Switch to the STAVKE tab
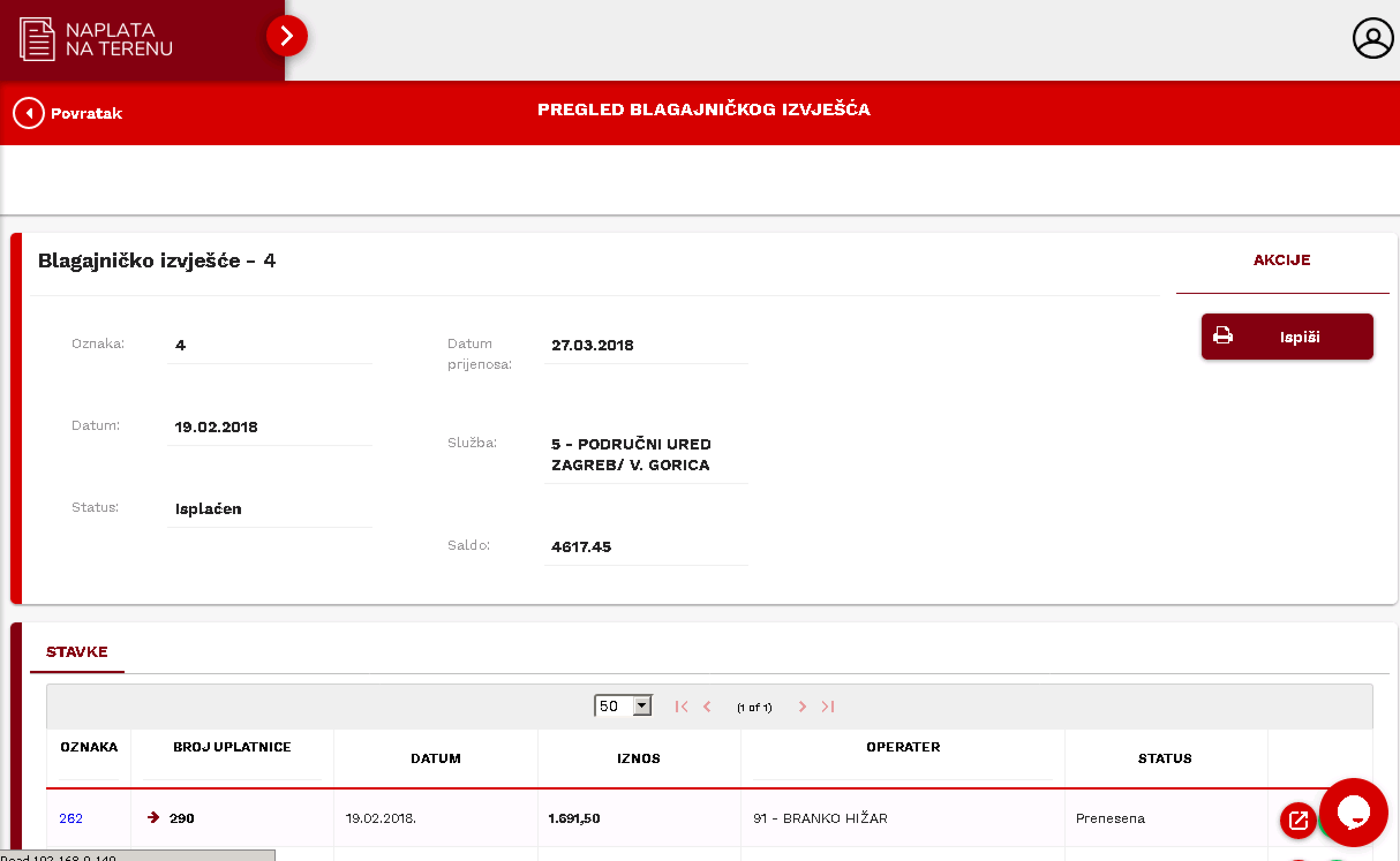This screenshot has width=1400, height=861. (77, 652)
